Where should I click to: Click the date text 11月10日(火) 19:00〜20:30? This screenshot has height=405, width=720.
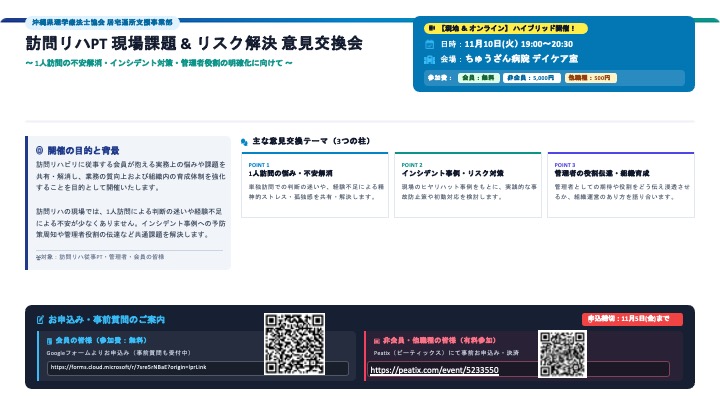click(518, 44)
